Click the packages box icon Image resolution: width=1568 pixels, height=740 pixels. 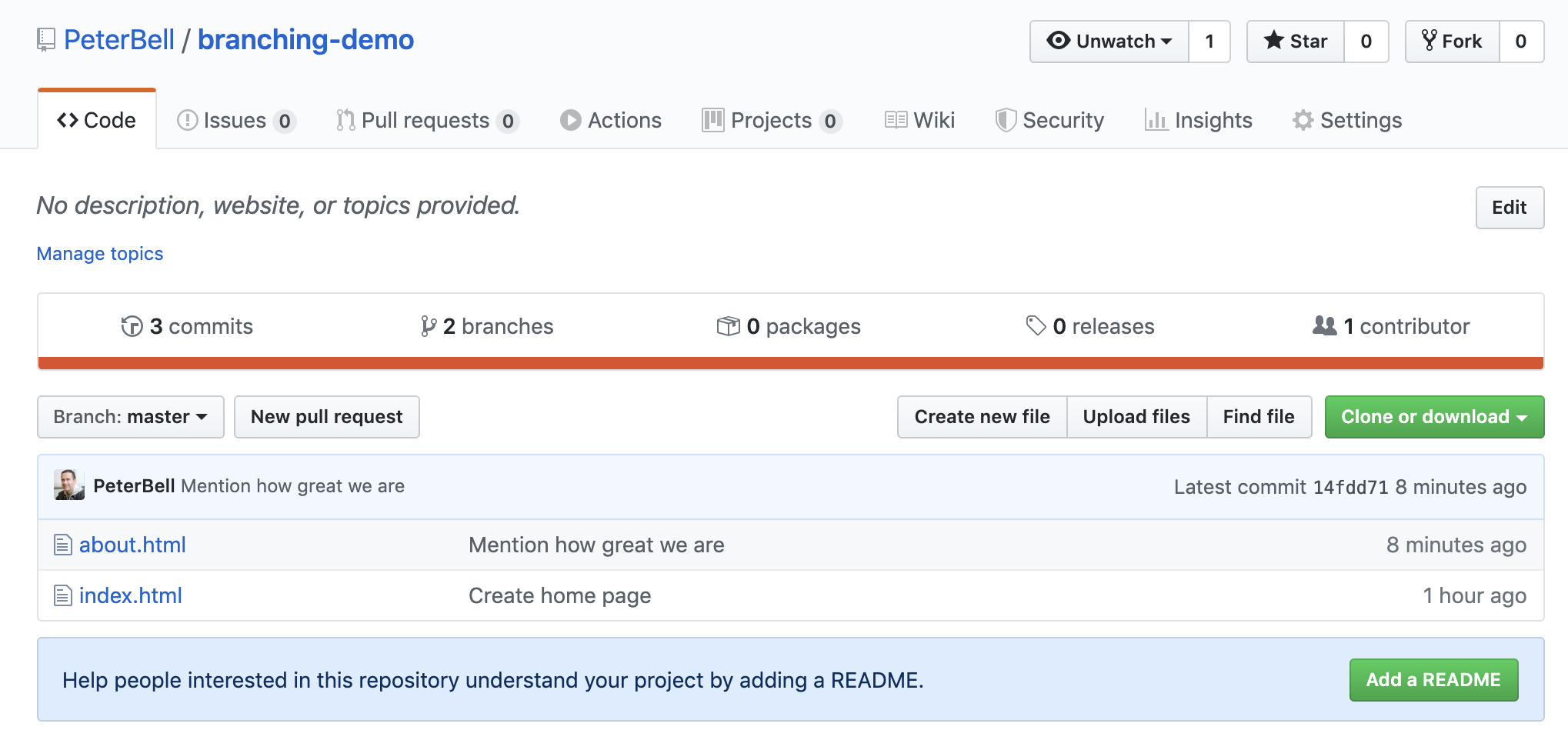click(728, 326)
